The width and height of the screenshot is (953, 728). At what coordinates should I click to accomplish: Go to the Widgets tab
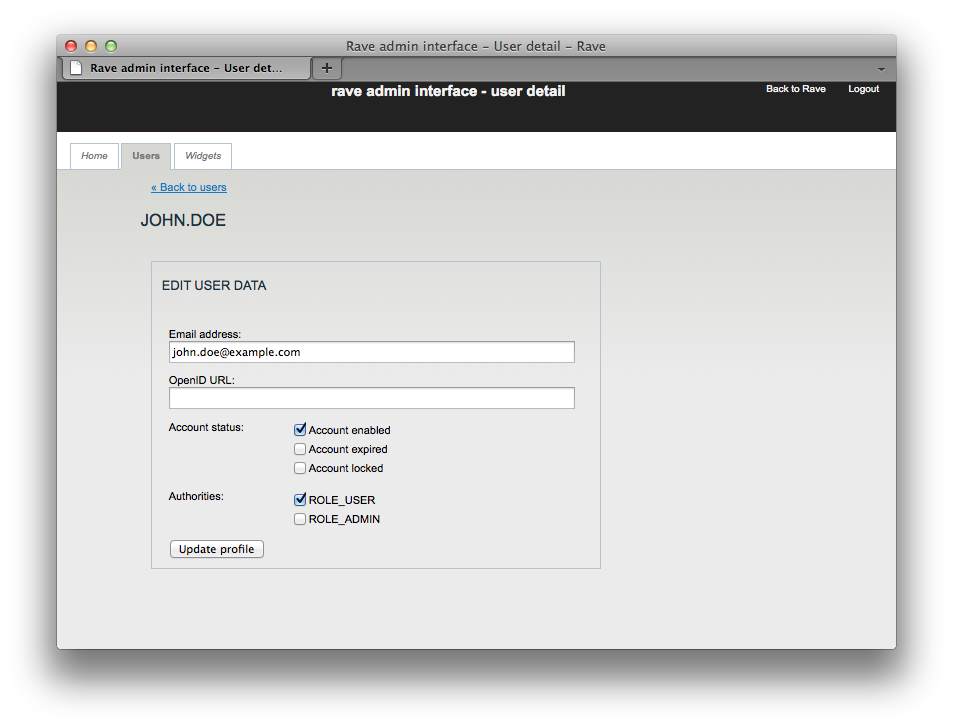click(203, 156)
